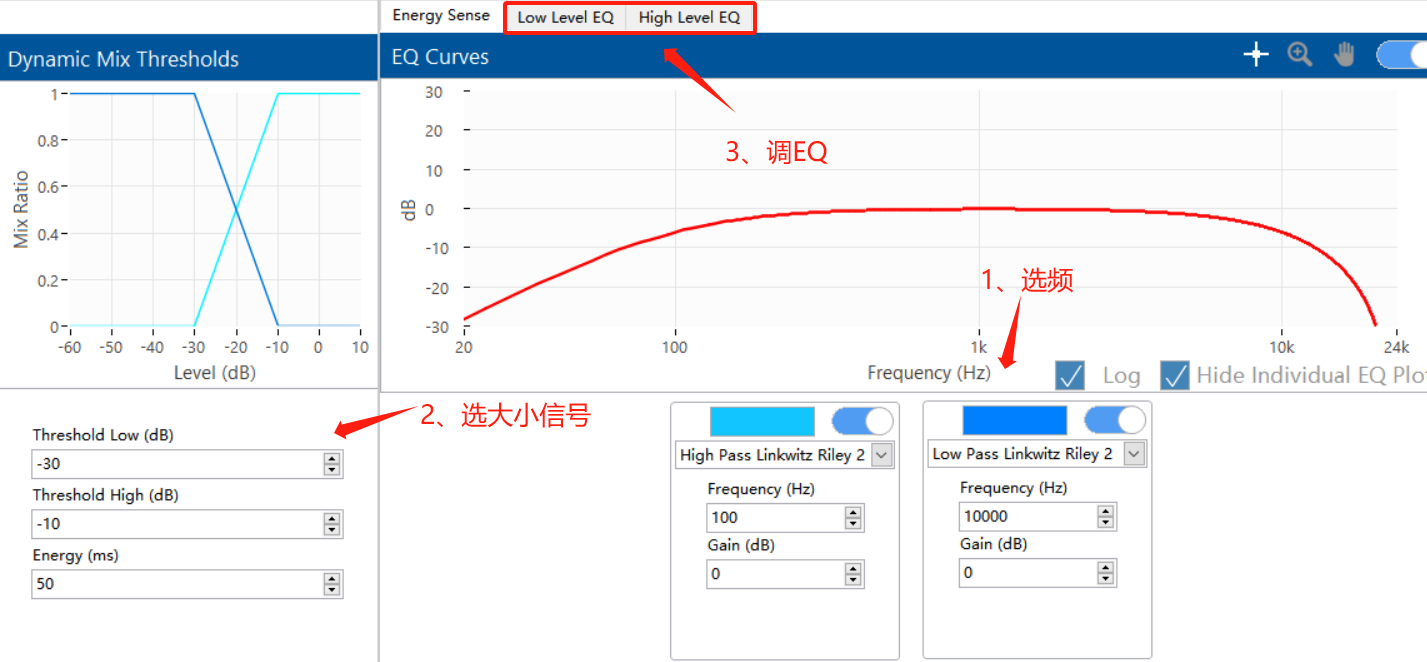Viewport: 1427px width, 662px height.
Task: Switch to the High Level EQ tab
Action: 688,16
